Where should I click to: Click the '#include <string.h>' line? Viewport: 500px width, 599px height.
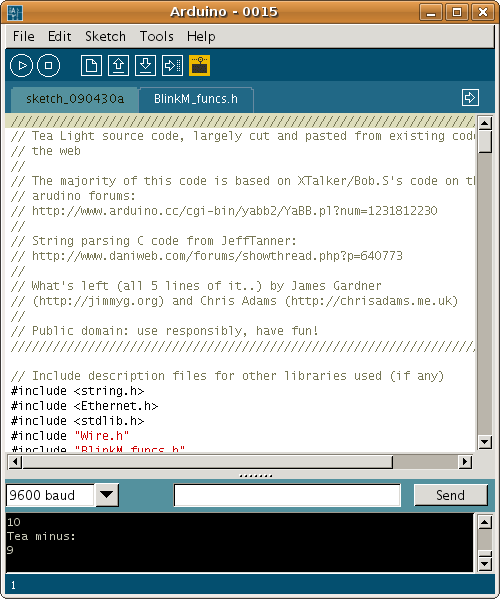78,391
